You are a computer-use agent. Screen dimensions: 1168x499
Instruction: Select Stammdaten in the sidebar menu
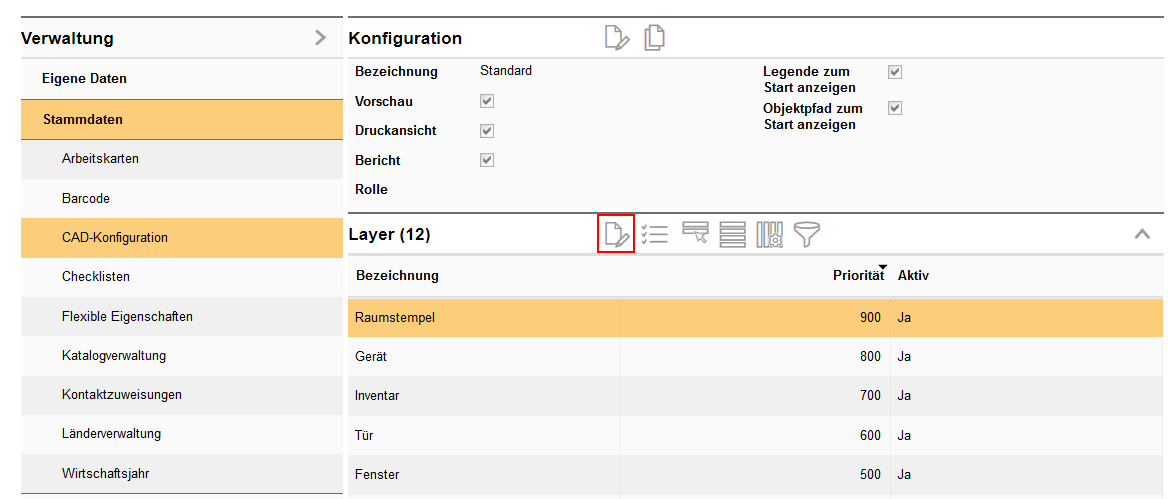pyautogui.click(x=83, y=119)
